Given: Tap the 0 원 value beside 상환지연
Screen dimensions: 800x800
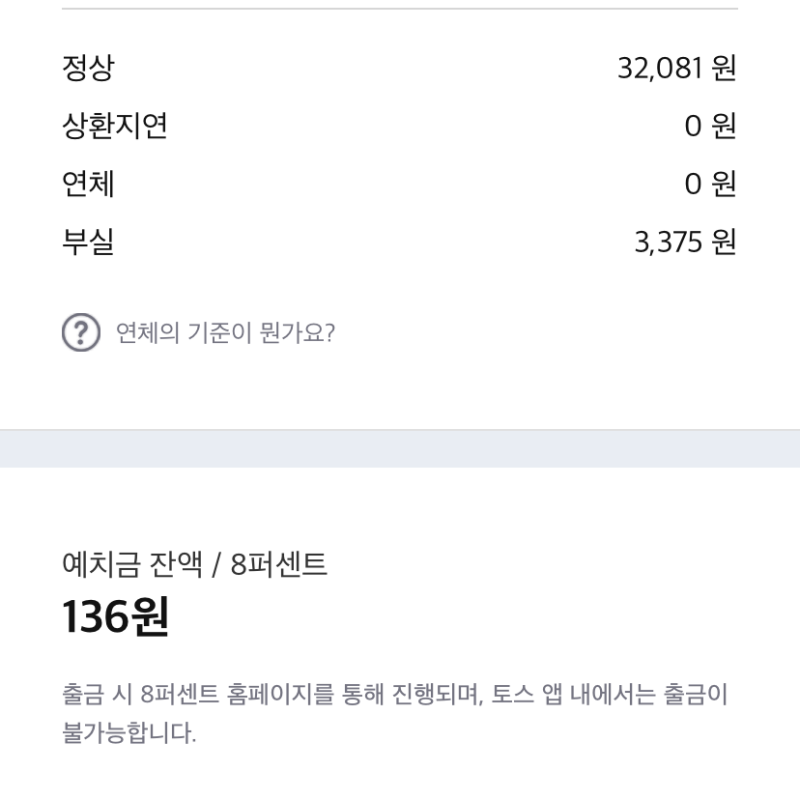Looking at the screenshot, I should (x=710, y=126).
